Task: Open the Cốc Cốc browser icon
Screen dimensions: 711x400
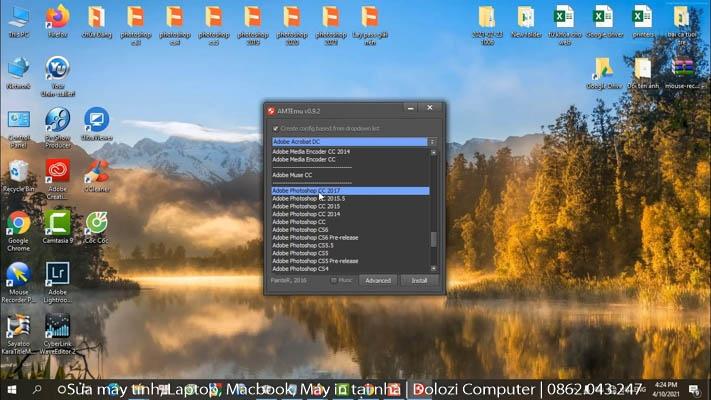Action: click(x=96, y=224)
